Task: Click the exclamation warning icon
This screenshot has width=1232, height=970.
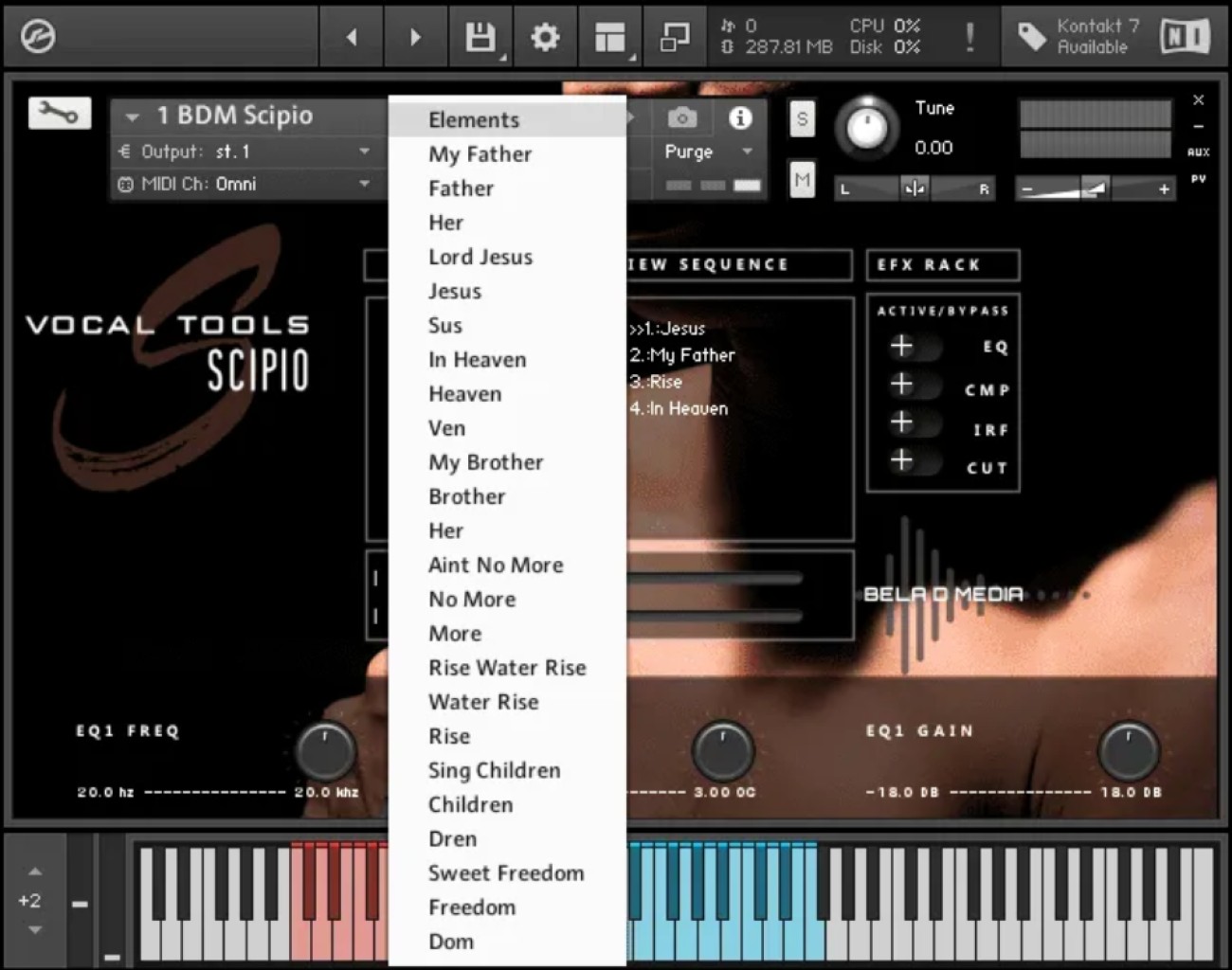Action: pyautogui.click(x=969, y=37)
